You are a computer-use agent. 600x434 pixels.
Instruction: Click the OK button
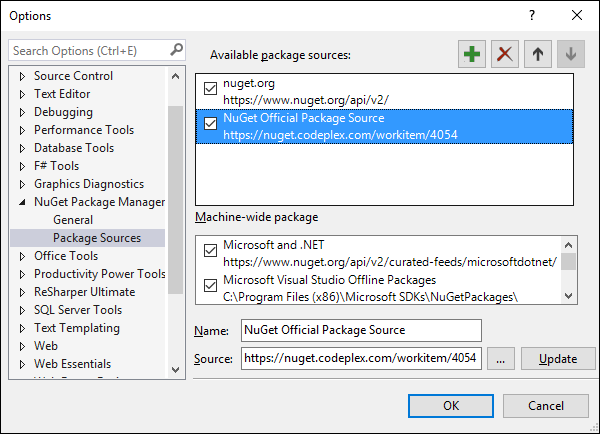point(451,405)
